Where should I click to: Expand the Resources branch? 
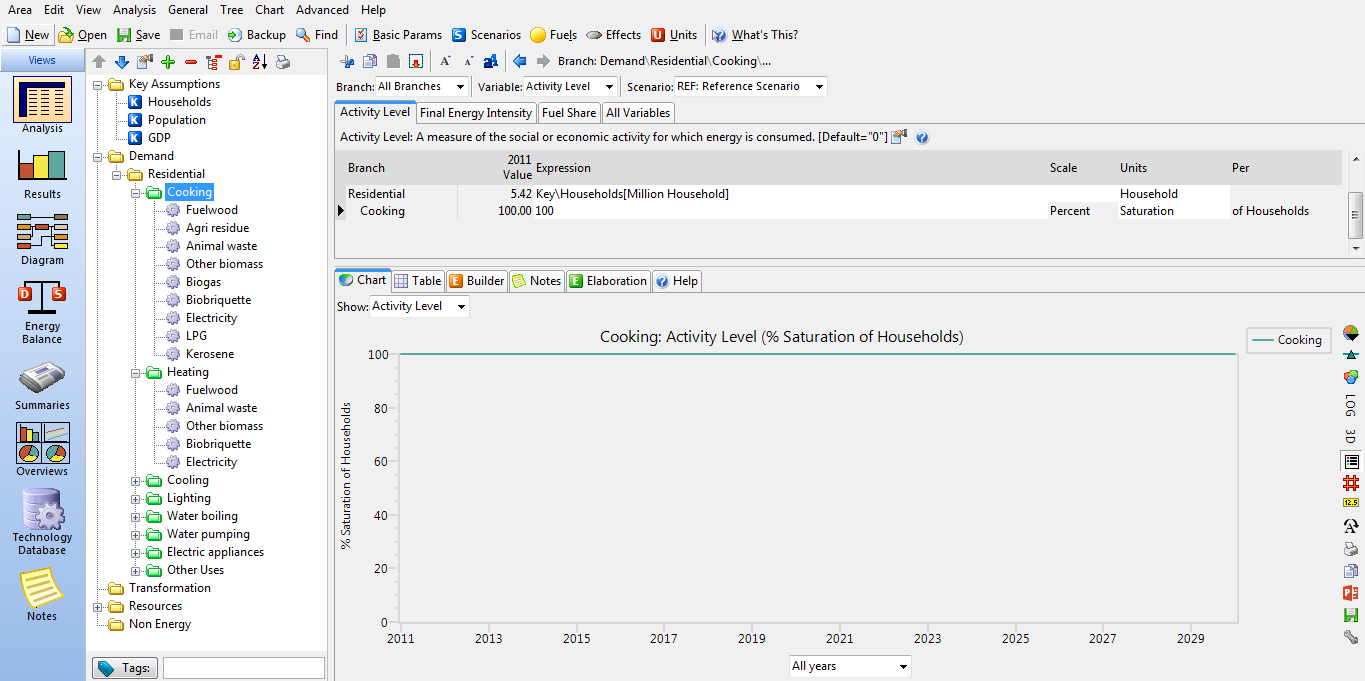[x=98, y=606]
